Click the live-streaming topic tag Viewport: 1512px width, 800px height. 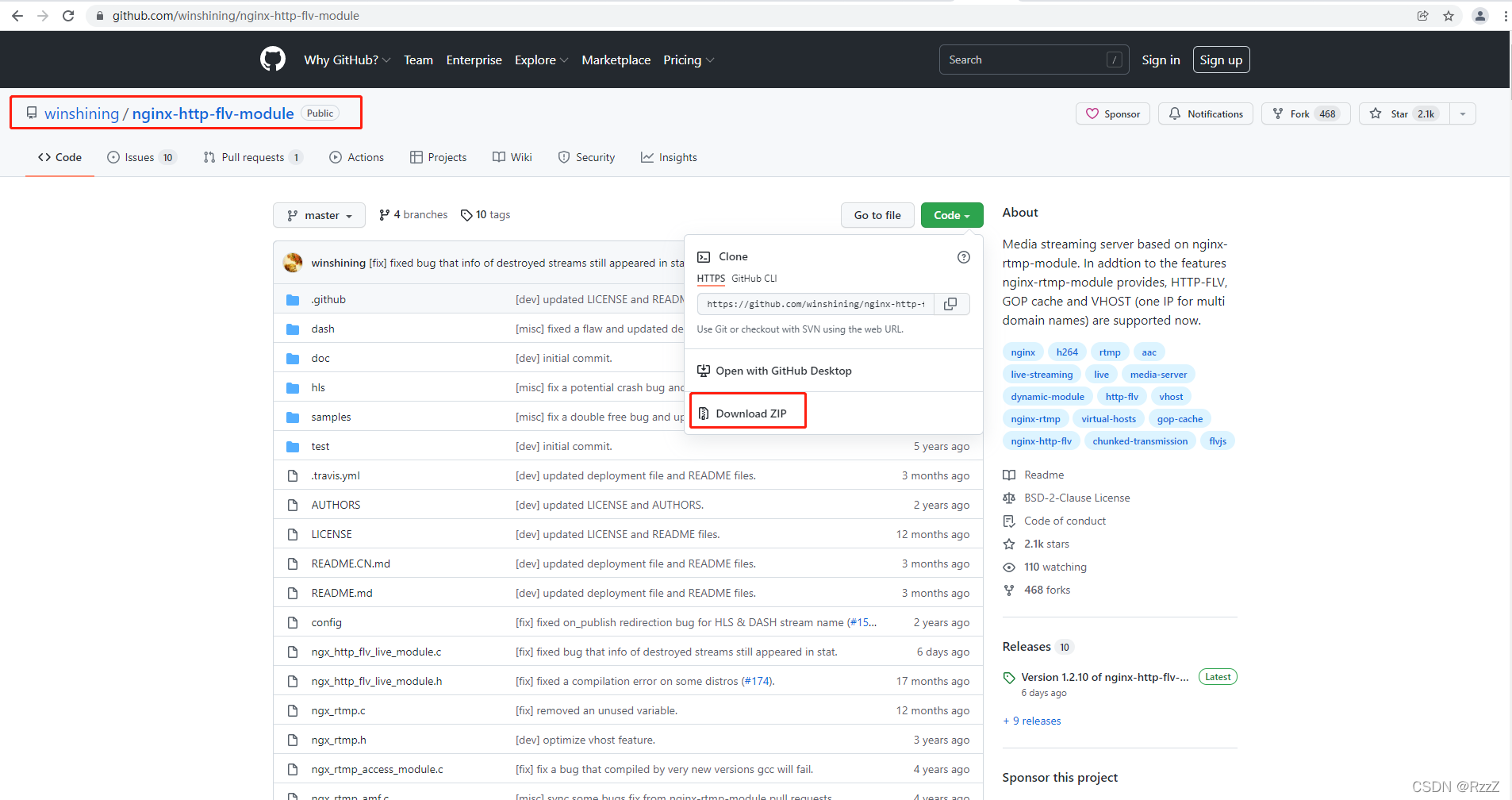click(x=1042, y=375)
